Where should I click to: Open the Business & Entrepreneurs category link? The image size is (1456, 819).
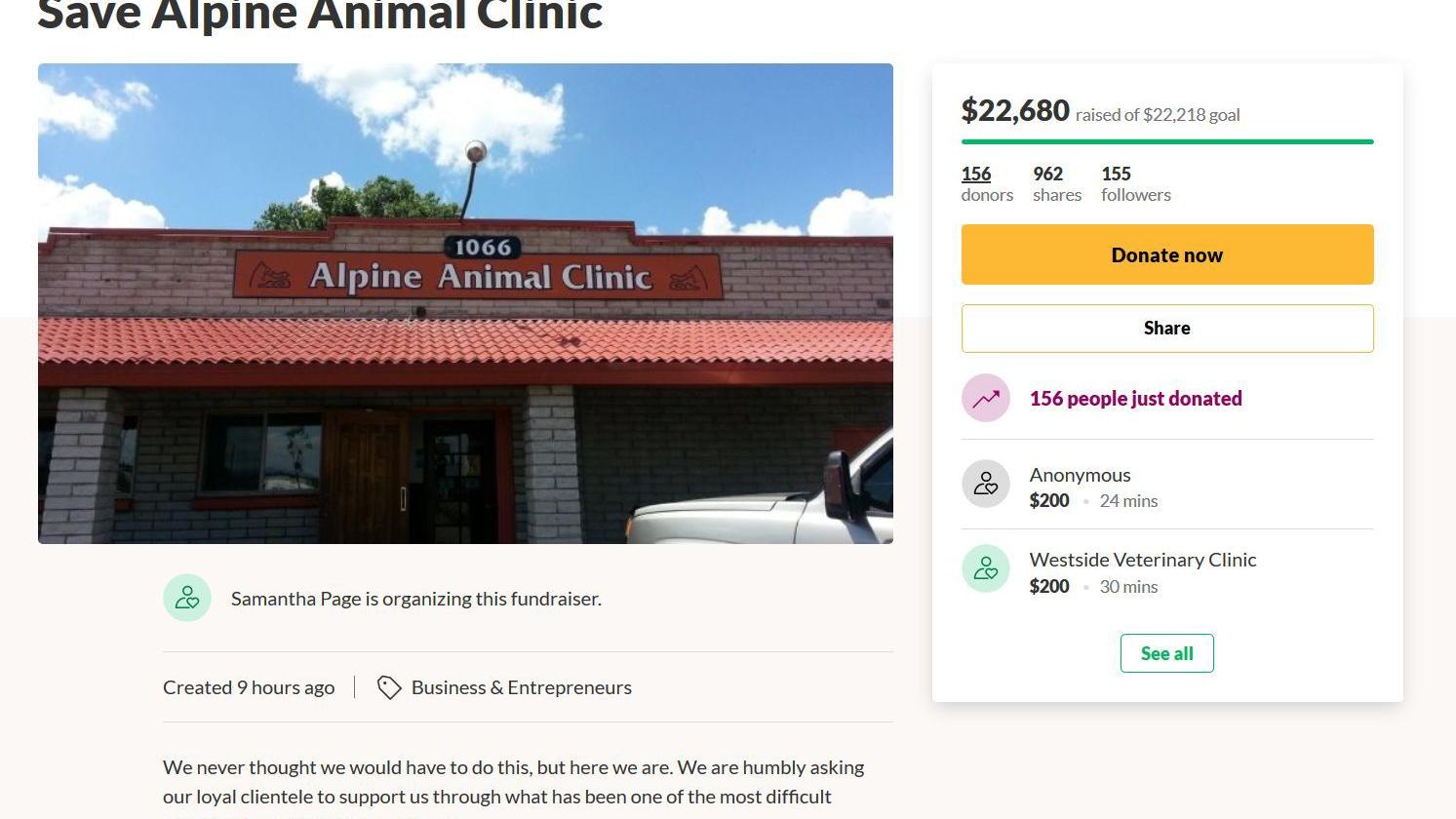tap(521, 687)
